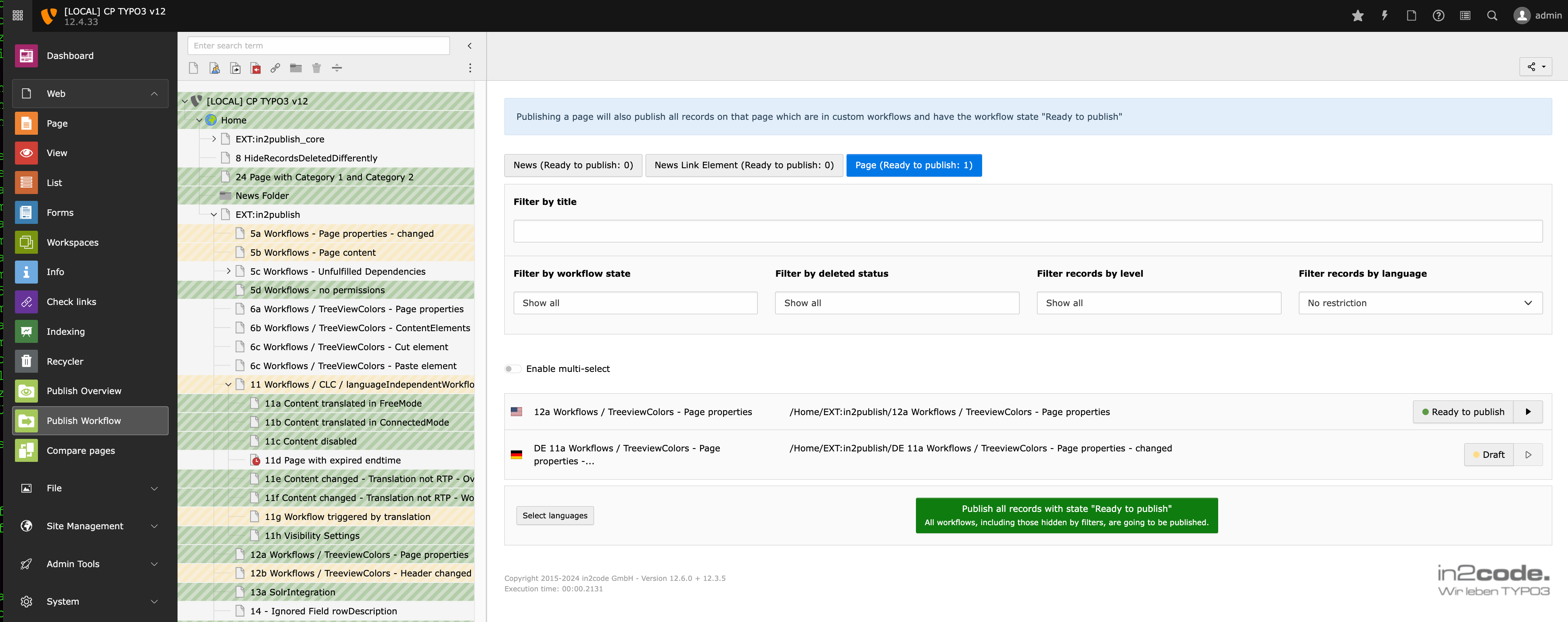Image resolution: width=1568 pixels, height=622 pixels.
Task: Open the flush caches lightning icon
Action: (x=1384, y=16)
